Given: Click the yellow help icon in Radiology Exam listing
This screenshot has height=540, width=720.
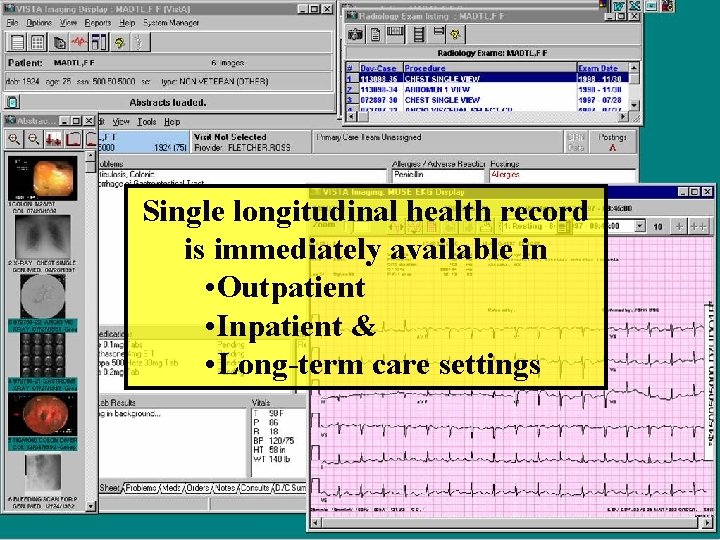Looking at the screenshot, I should pos(456,34).
